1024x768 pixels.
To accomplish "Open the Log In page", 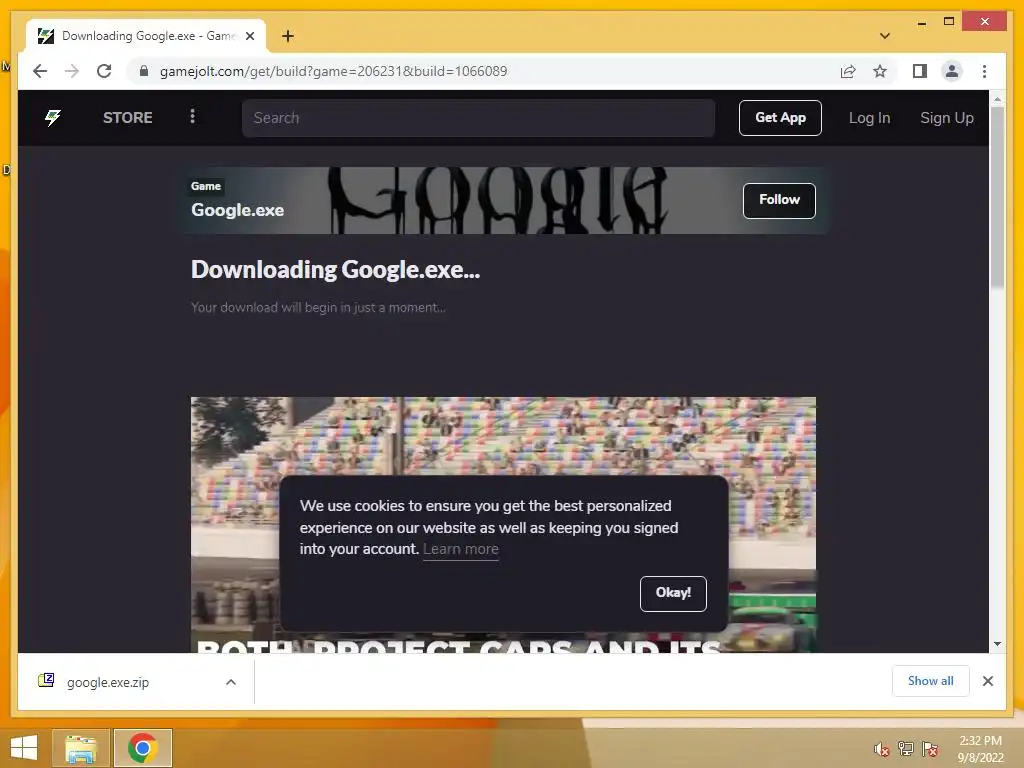I will (x=869, y=118).
